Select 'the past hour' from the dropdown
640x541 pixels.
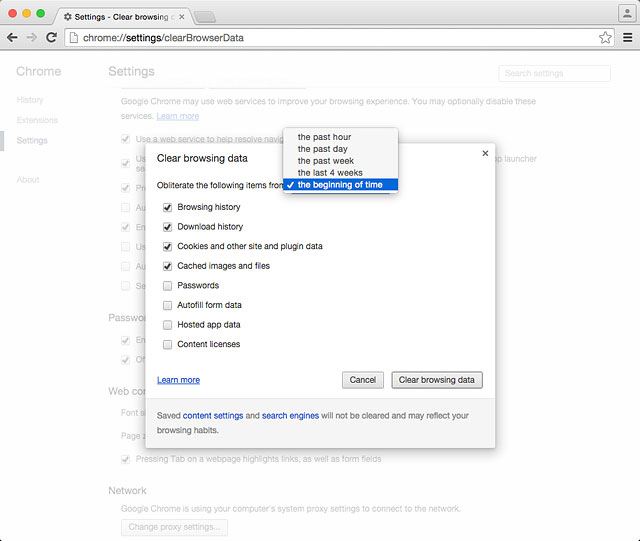click(340, 137)
